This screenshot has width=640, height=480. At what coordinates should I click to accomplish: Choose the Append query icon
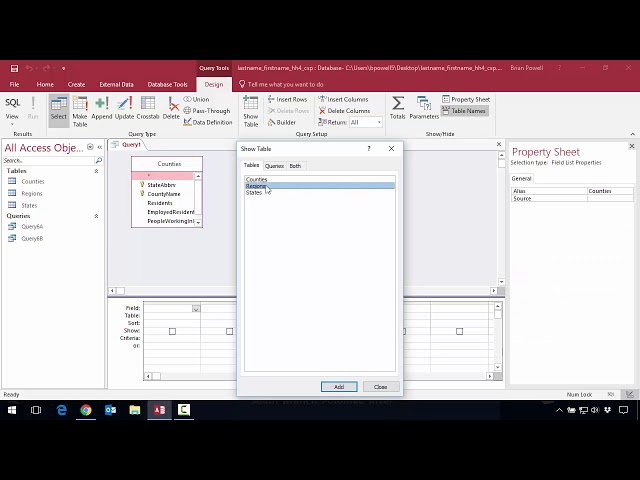(102, 108)
